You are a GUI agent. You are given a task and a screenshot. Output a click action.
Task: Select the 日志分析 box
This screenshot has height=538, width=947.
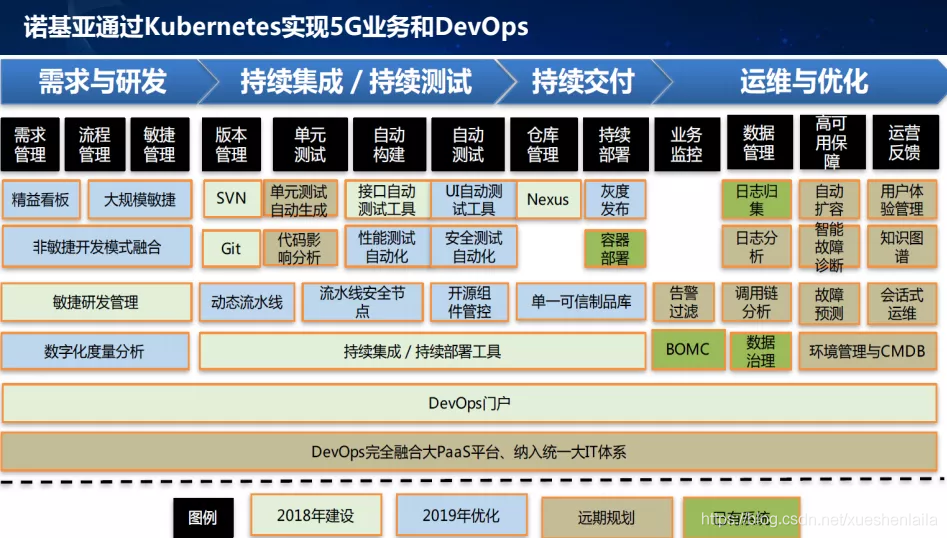757,247
